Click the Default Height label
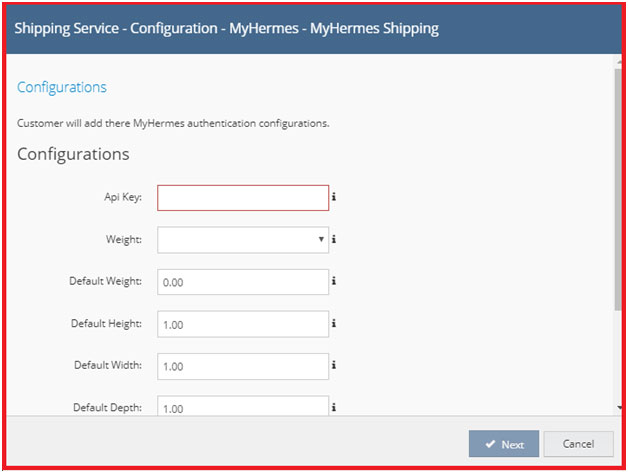 pos(106,323)
